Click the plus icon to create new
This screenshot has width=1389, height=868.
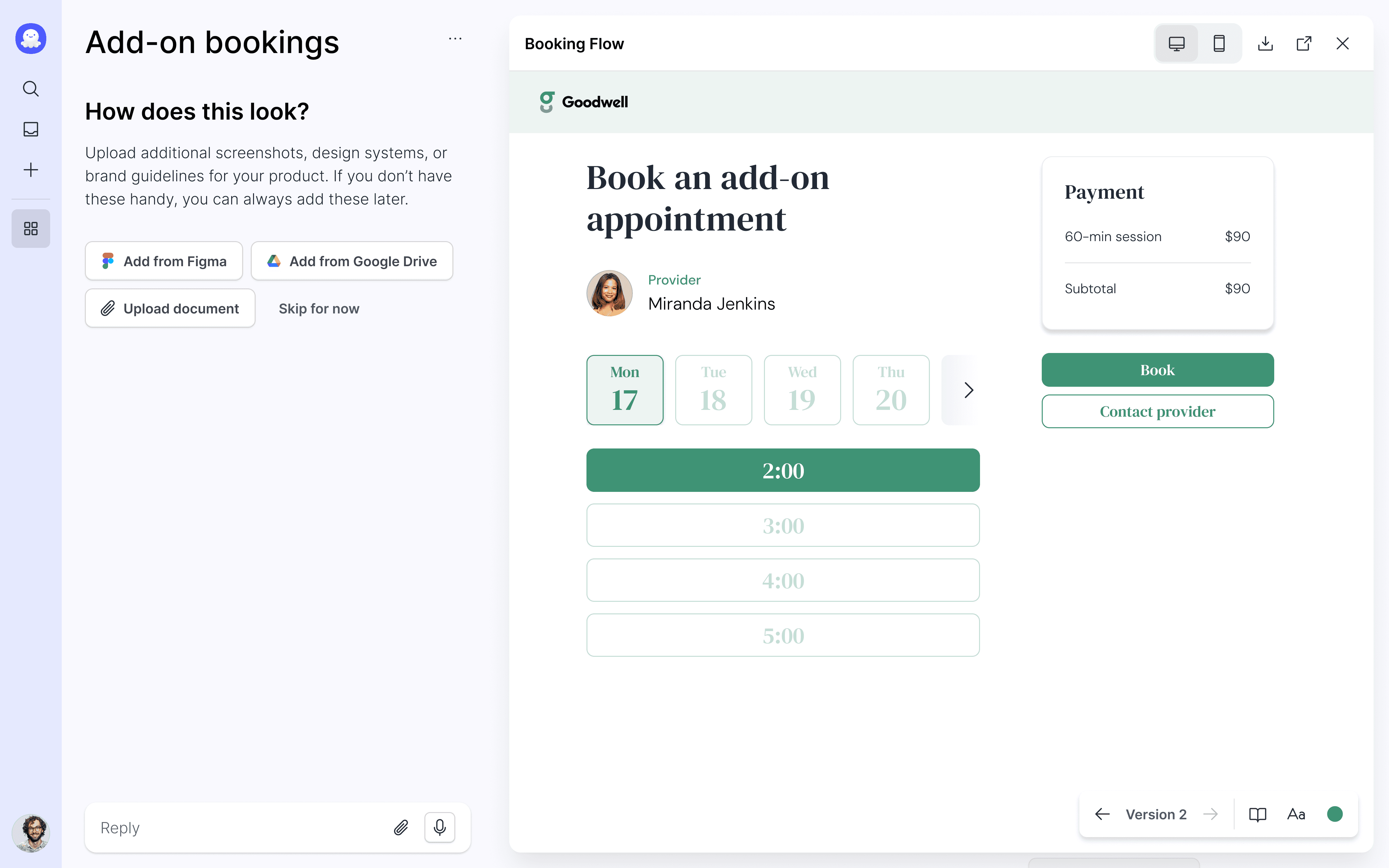(x=31, y=170)
